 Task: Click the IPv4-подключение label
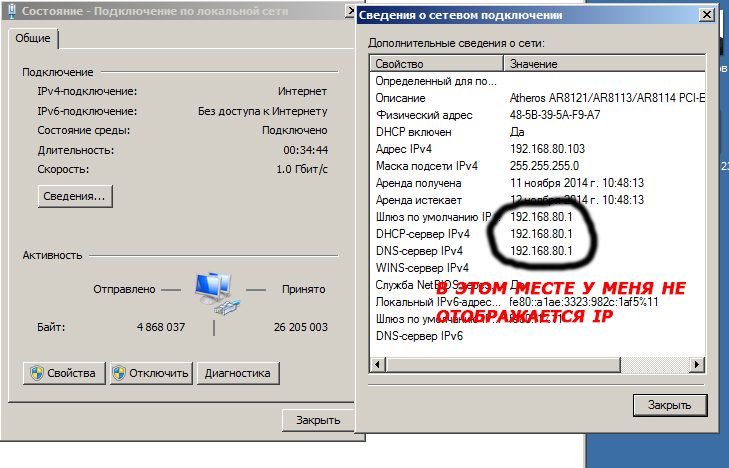(x=87, y=92)
